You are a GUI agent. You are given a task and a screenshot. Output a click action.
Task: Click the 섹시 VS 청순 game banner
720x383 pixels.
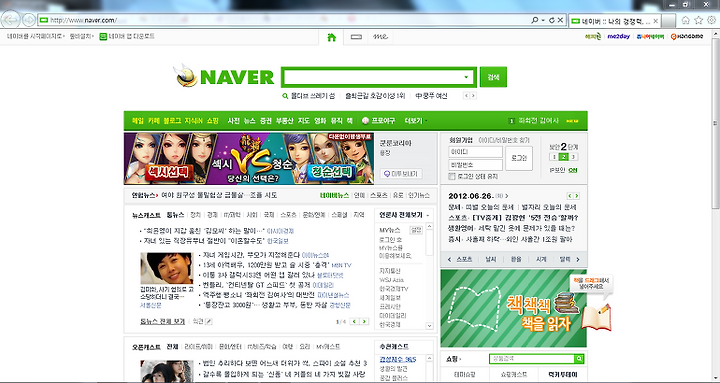249,158
